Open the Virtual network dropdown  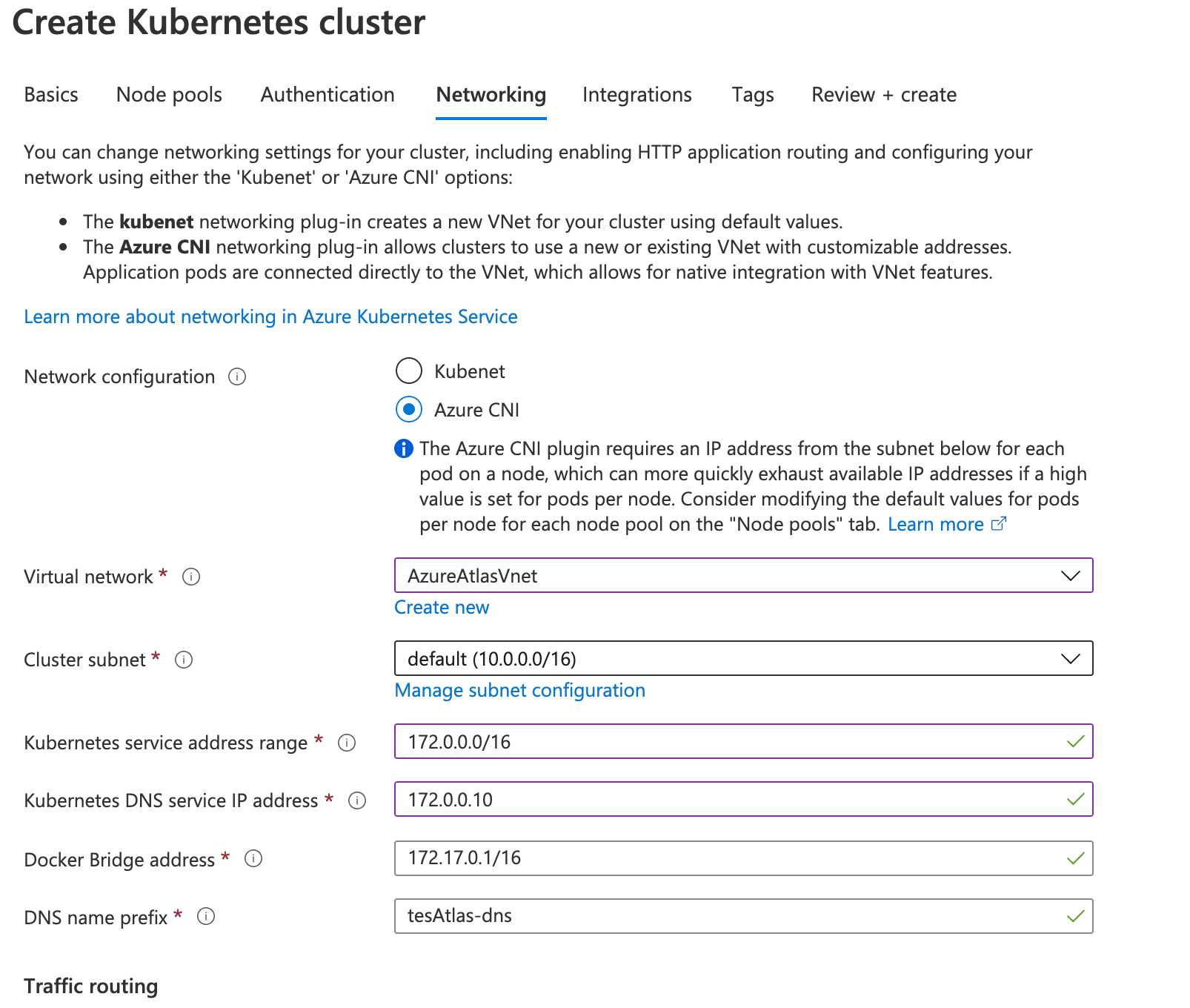click(743, 576)
